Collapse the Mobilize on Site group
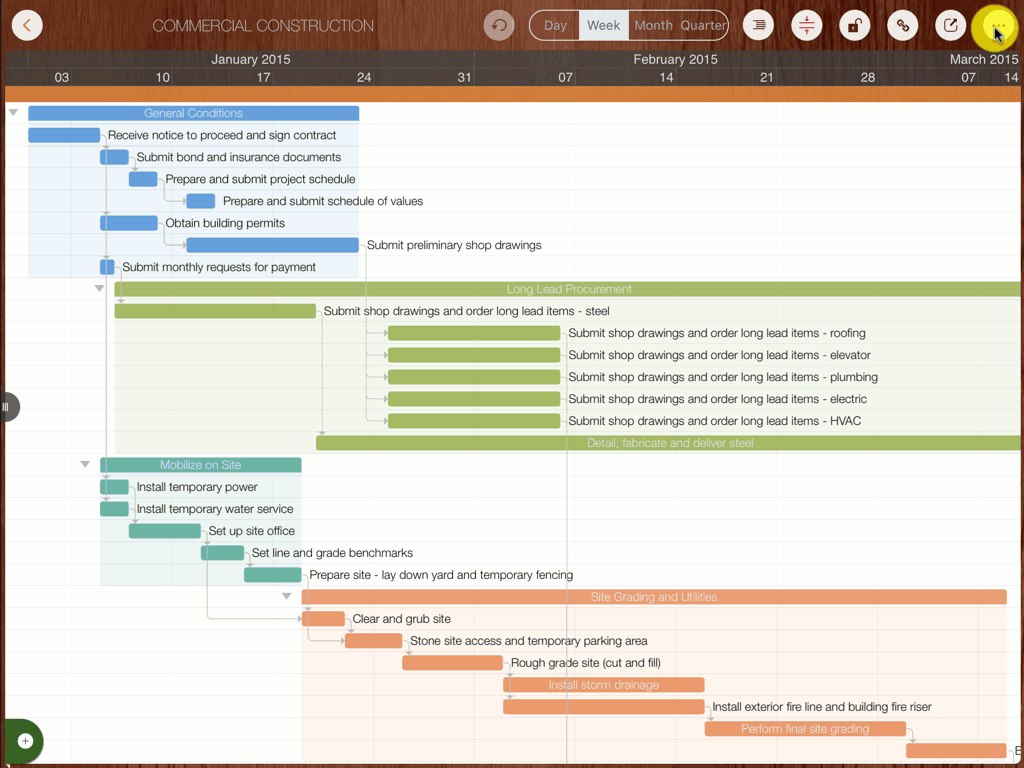 pyautogui.click(x=85, y=465)
